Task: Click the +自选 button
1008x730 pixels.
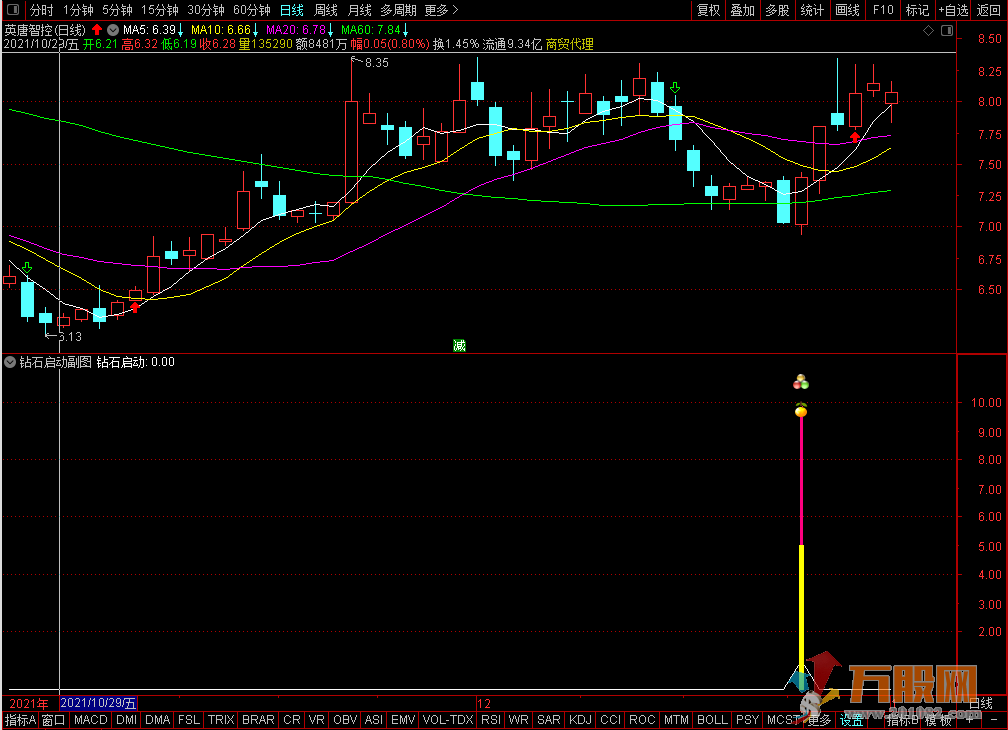Action: (953, 10)
